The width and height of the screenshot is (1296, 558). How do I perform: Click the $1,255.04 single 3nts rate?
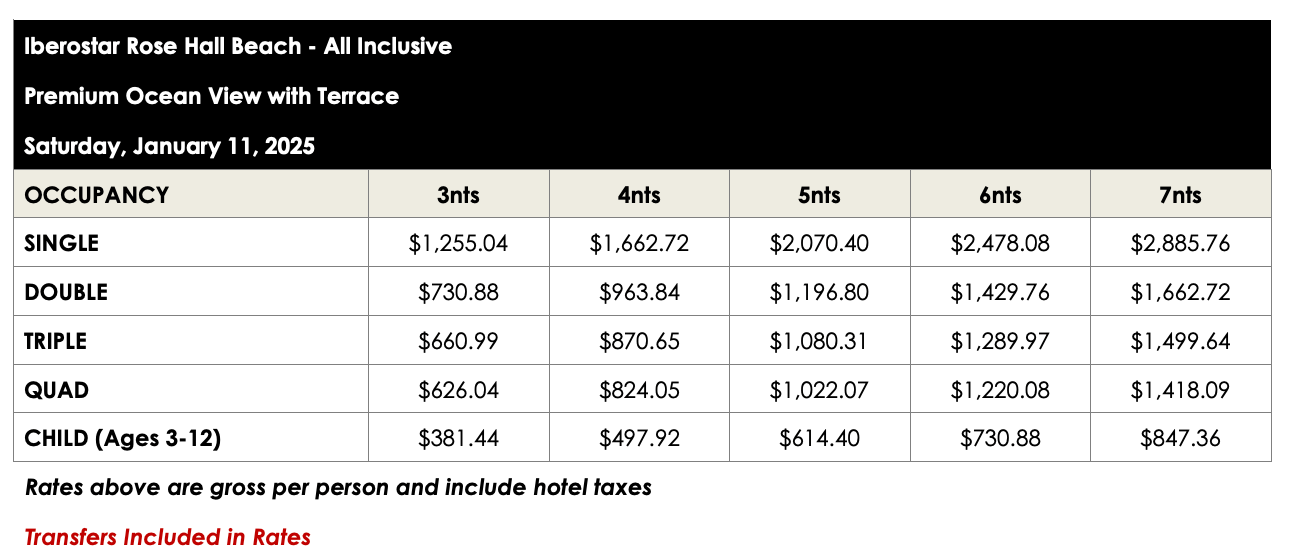coord(458,243)
